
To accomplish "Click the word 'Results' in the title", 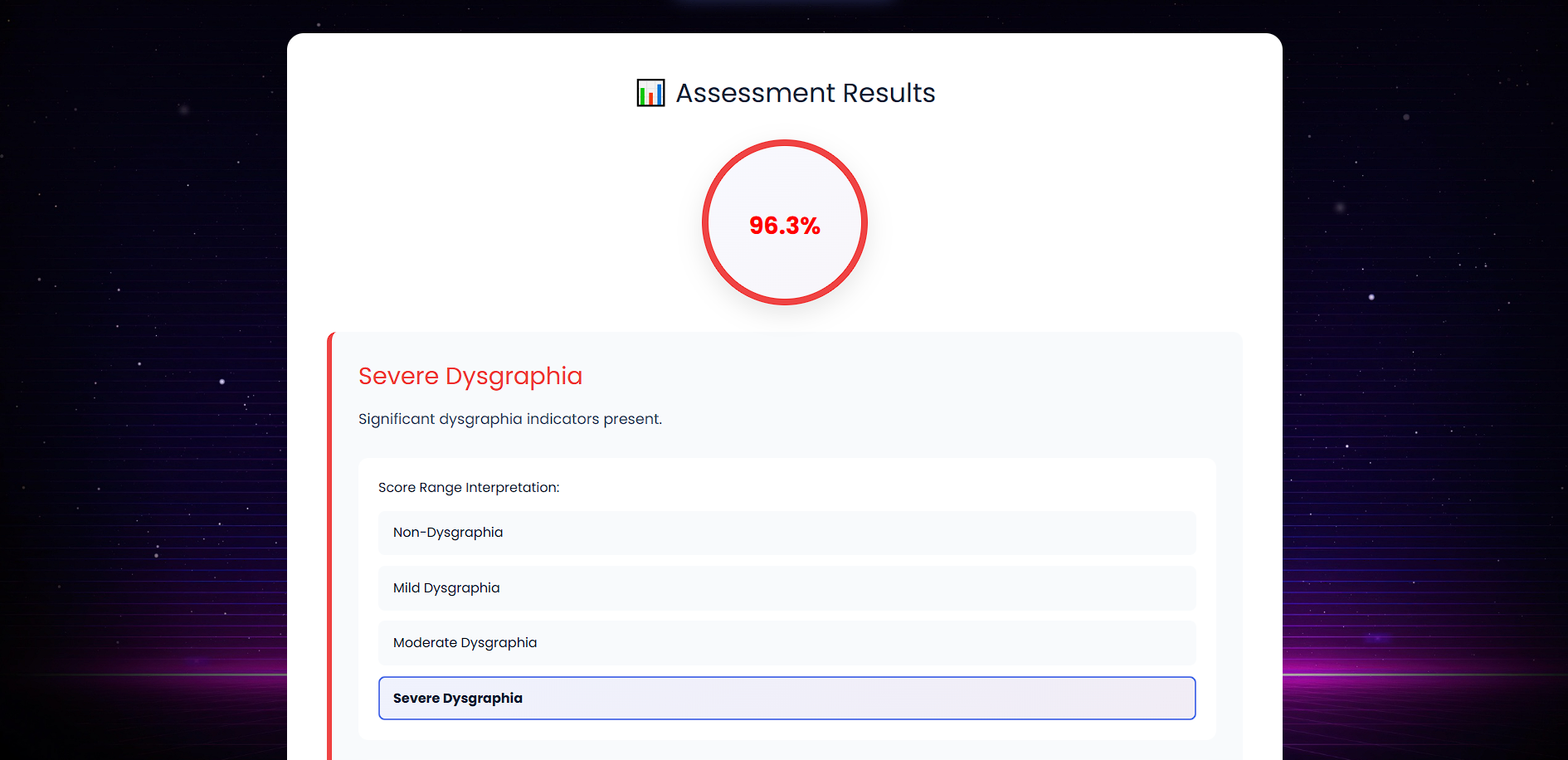I will click(889, 93).
